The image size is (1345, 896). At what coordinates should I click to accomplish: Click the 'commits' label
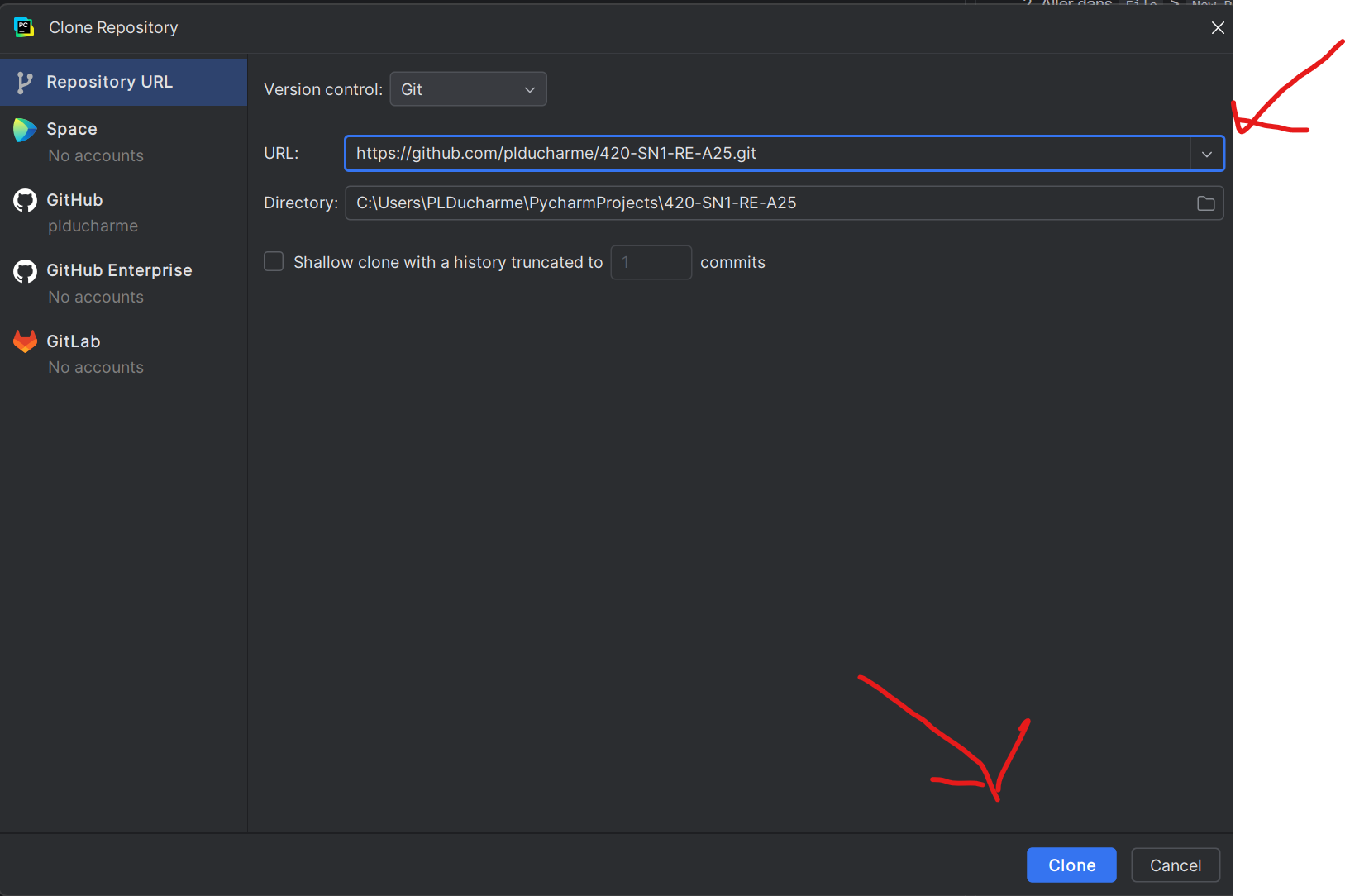(732, 262)
